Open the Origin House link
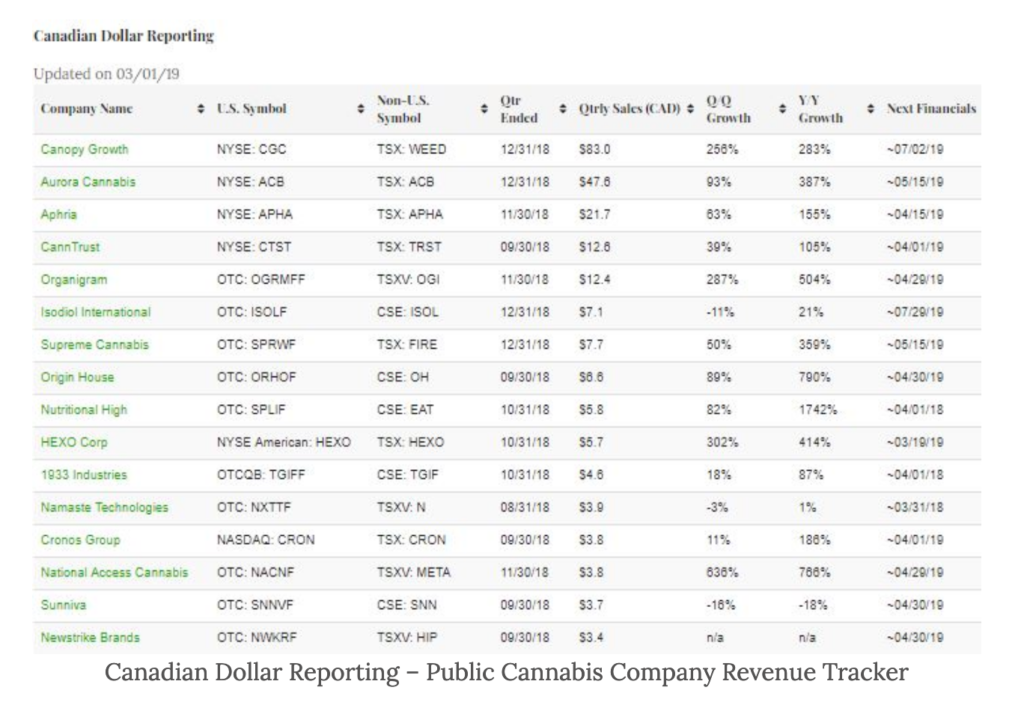Viewport: 1024px width, 705px height. point(77,377)
